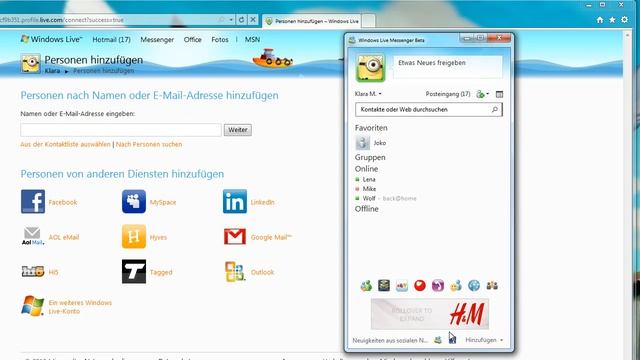Click the Google Mail envelope icon
The width and height of the screenshot is (640, 360).
tap(235, 237)
